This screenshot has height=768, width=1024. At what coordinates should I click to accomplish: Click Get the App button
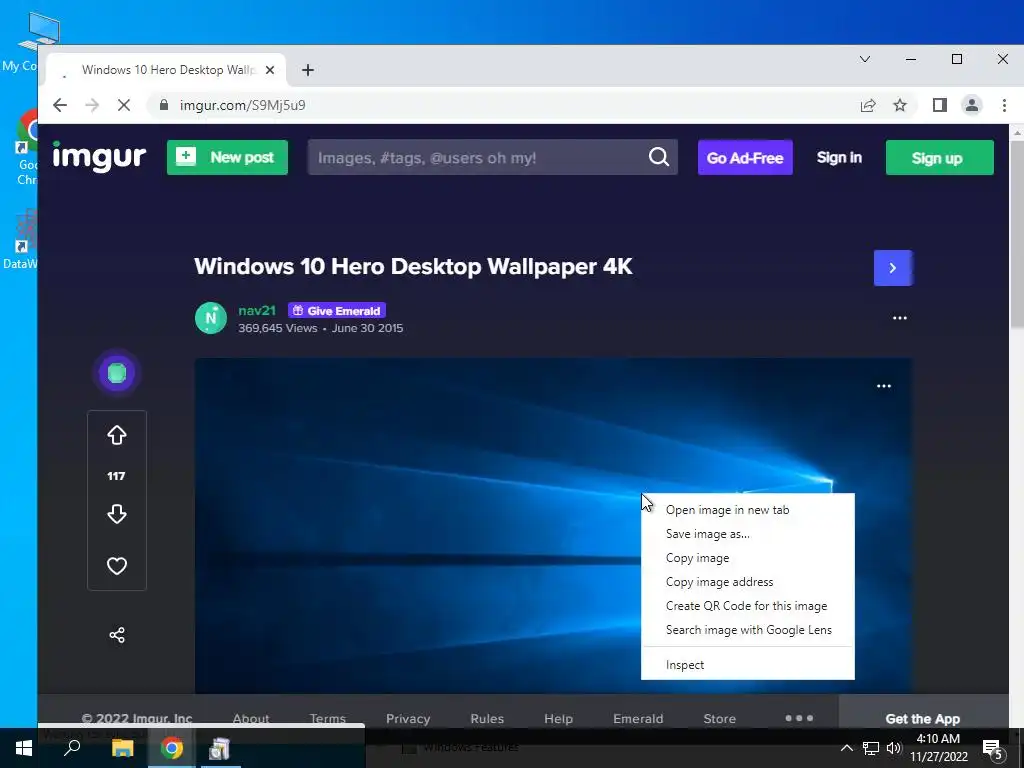(x=923, y=718)
